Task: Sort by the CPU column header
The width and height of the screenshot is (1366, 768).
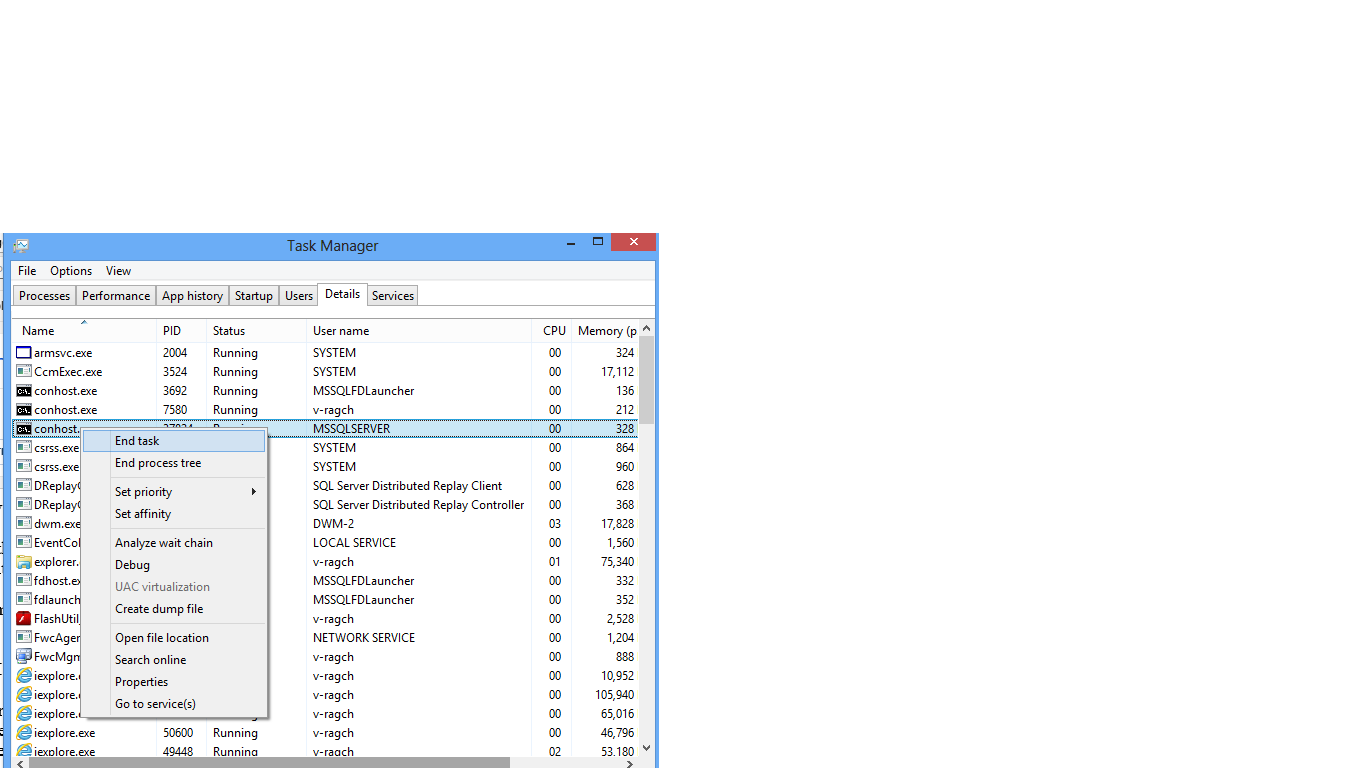Action: click(x=552, y=331)
